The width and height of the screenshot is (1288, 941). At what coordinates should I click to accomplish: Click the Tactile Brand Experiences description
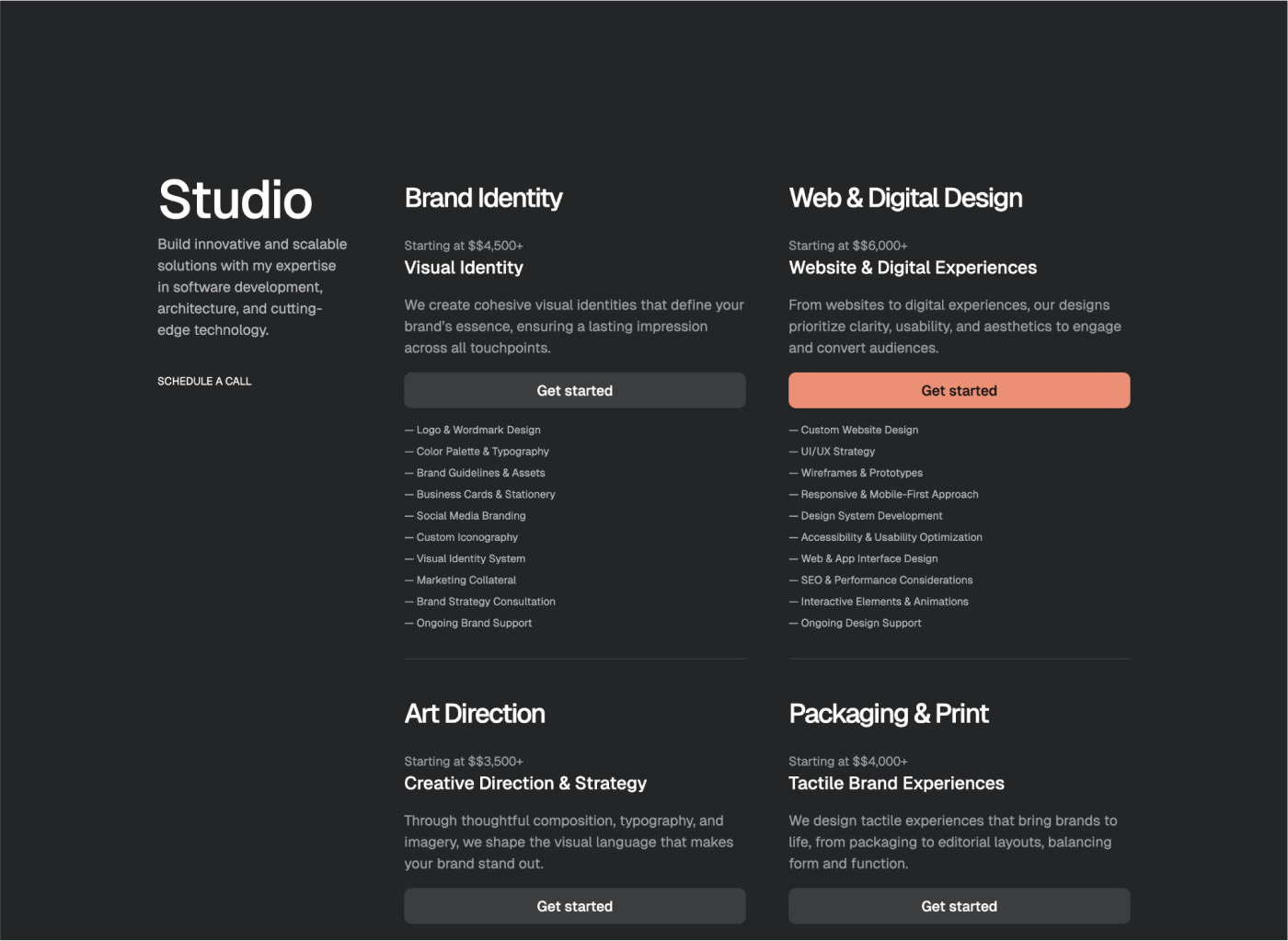pos(953,842)
